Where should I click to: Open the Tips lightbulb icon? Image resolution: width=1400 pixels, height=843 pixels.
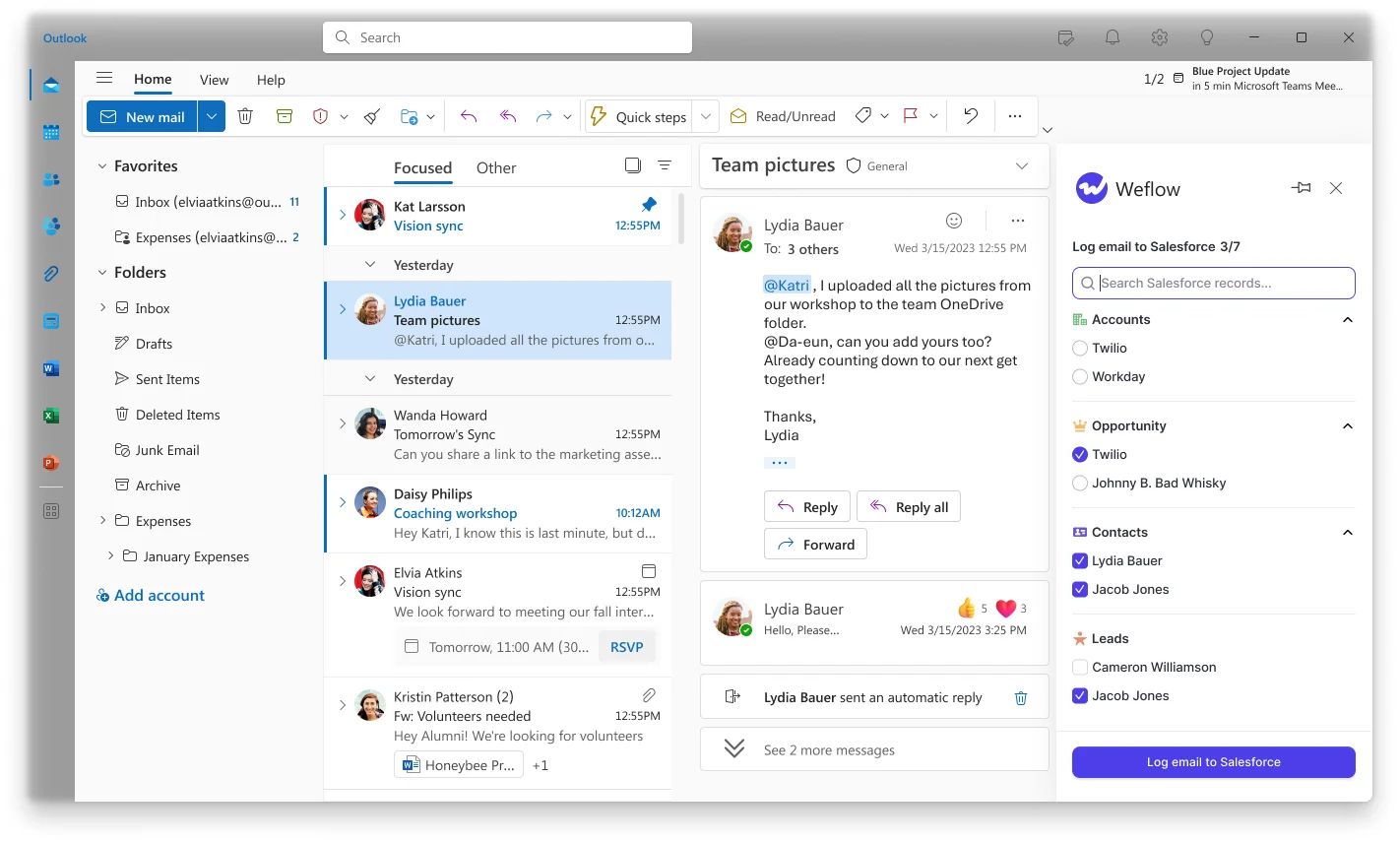tap(1207, 37)
